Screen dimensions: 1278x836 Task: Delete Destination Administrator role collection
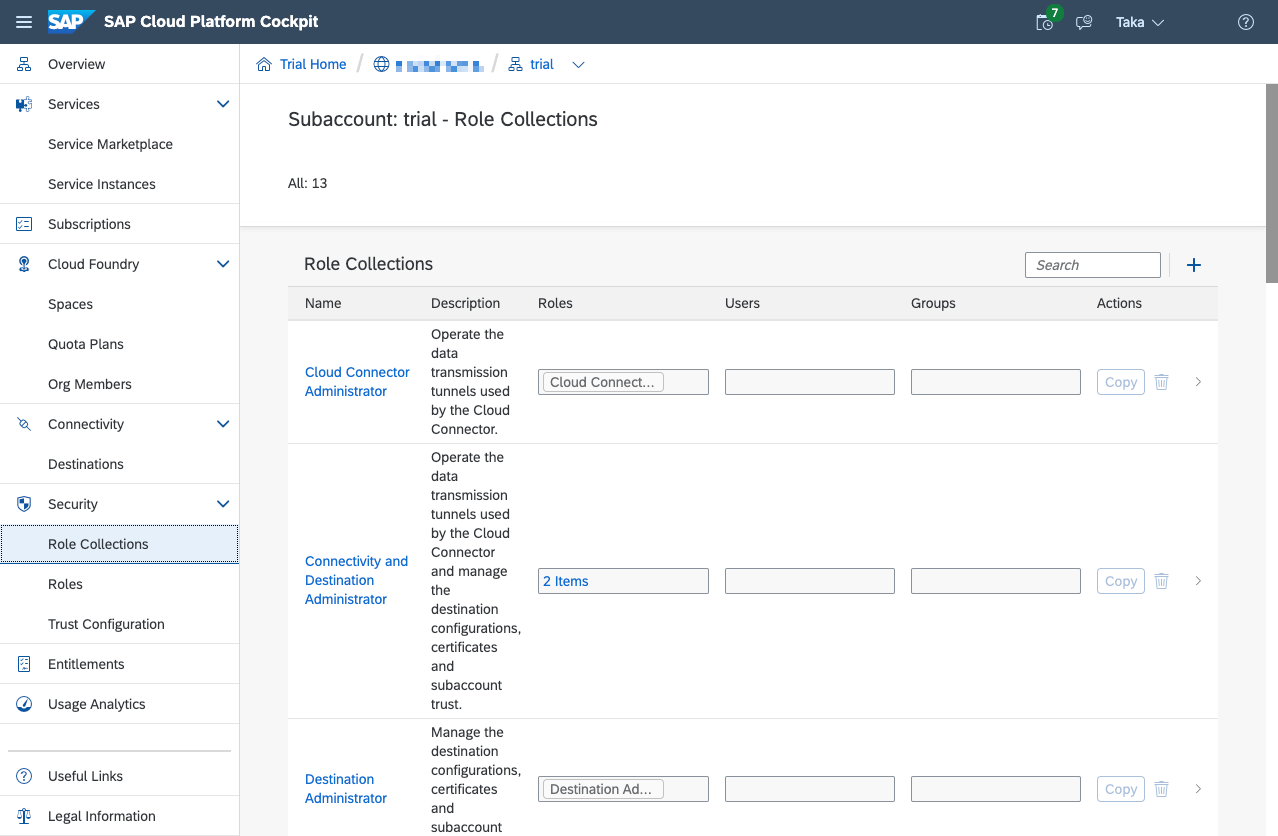pos(1161,789)
